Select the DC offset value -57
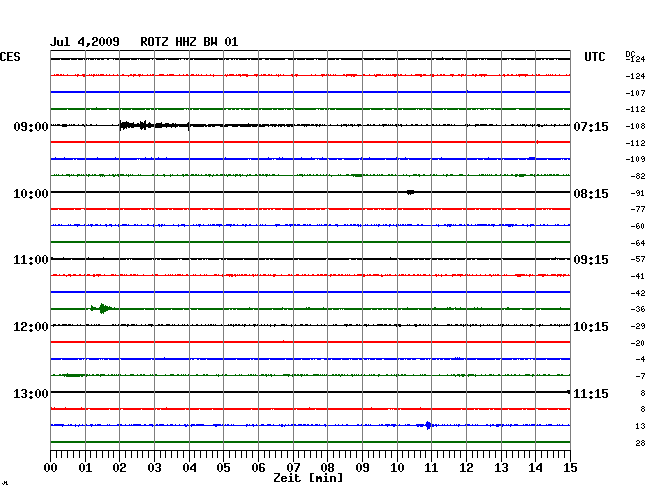Viewport: 650px width, 494px height. [638, 259]
